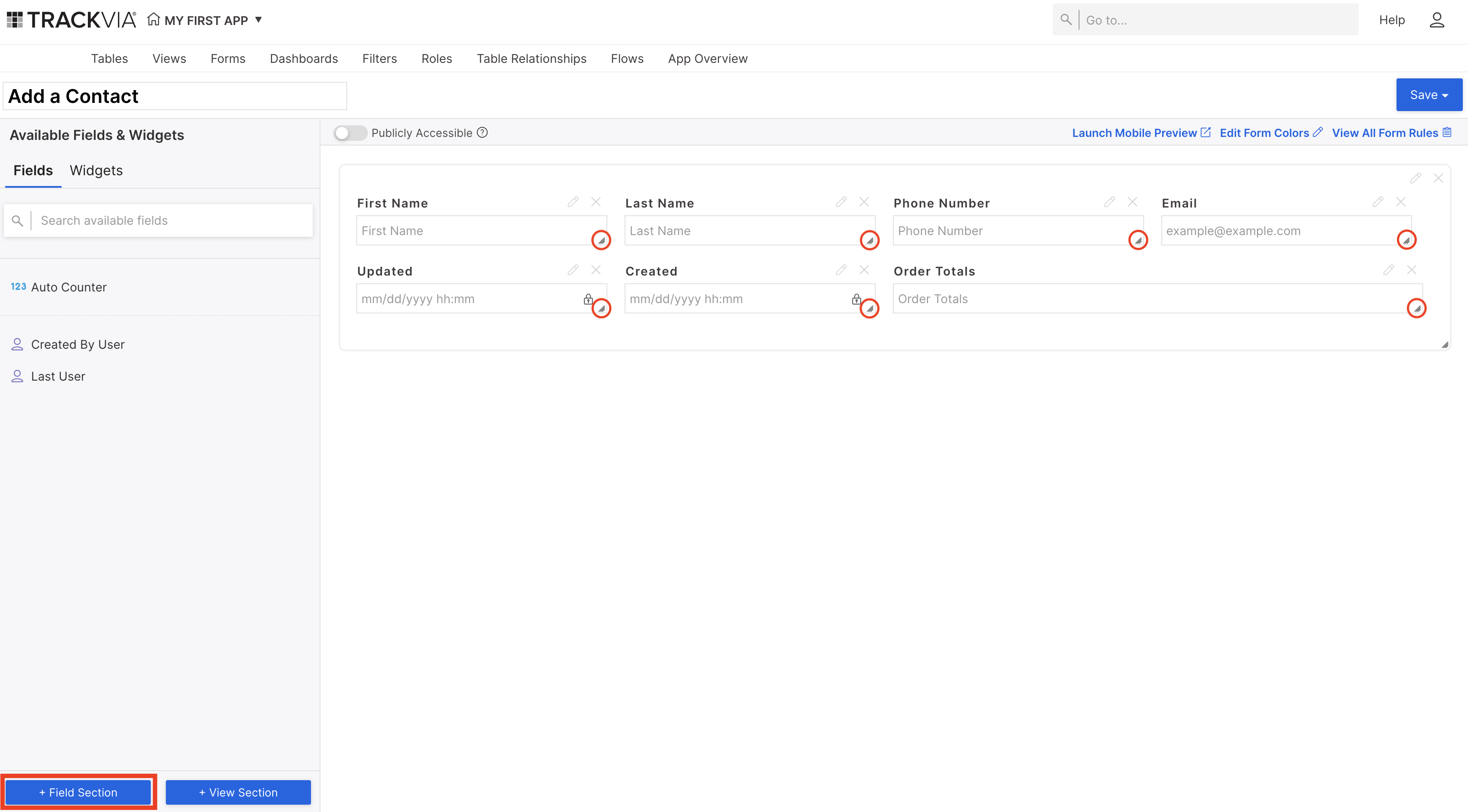Edit the Updated field pencil icon
This screenshot has width=1468, height=812.
tap(573, 270)
